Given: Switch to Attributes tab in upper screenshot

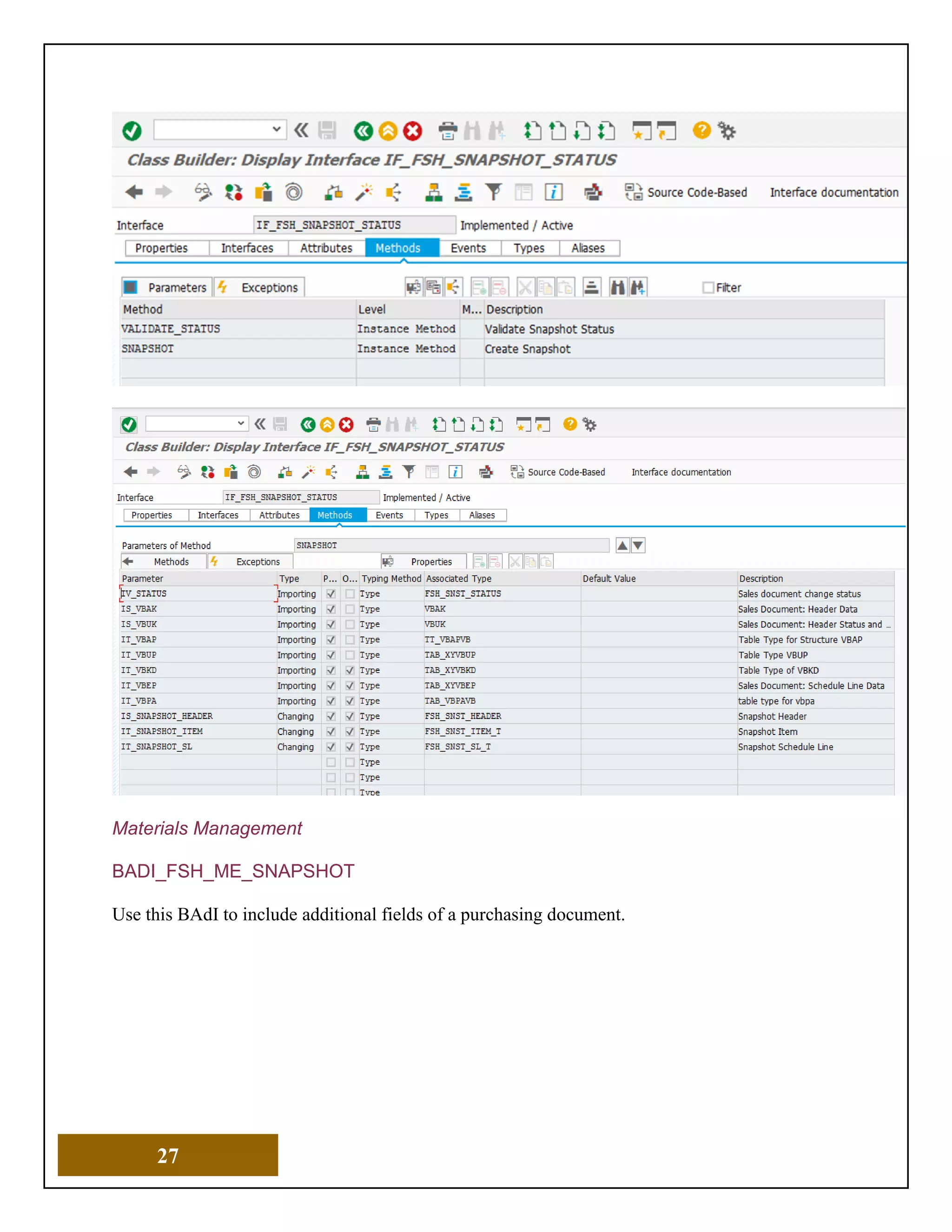Looking at the screenshot, I should (x=326, y=248).
